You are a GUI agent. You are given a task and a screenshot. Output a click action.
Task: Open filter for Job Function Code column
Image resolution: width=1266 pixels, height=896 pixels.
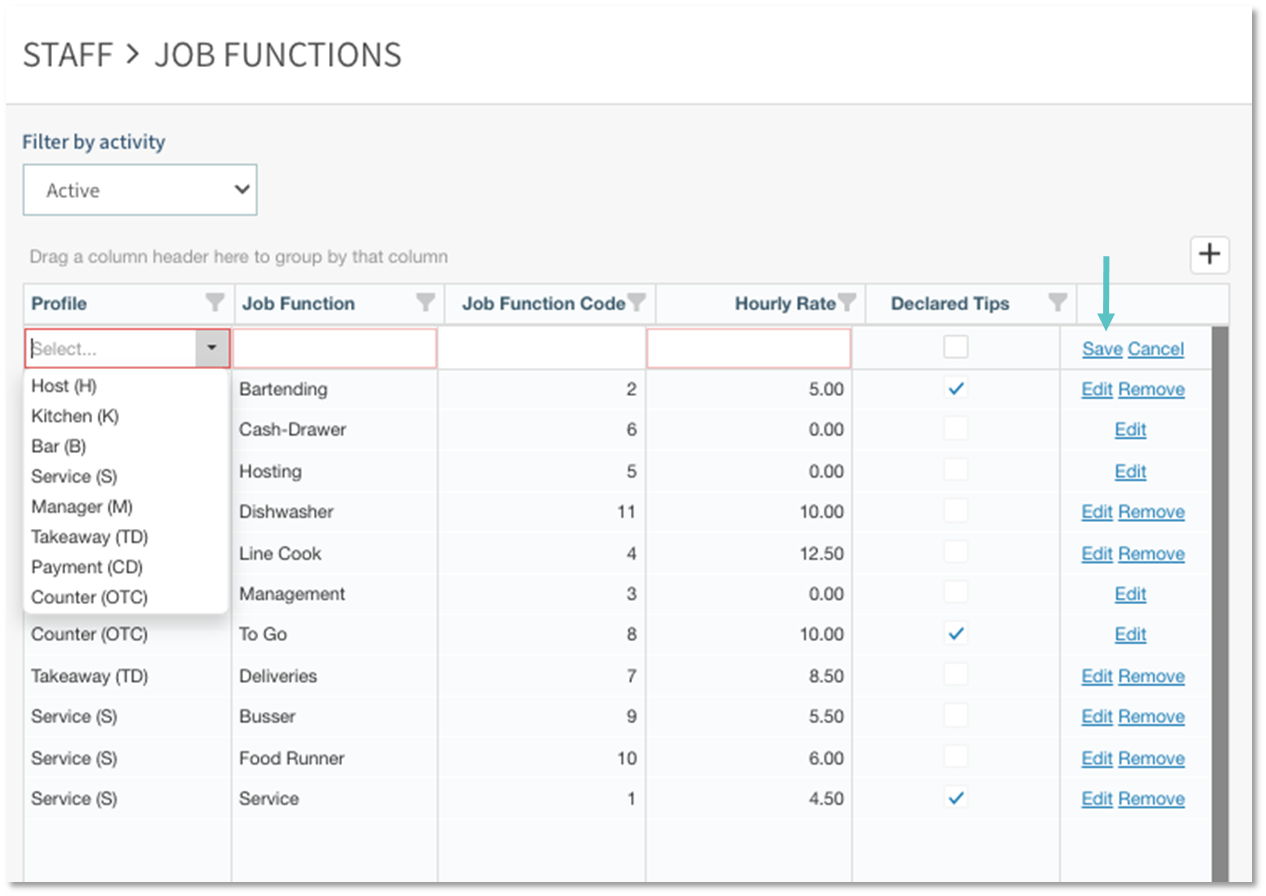point(636,303)
